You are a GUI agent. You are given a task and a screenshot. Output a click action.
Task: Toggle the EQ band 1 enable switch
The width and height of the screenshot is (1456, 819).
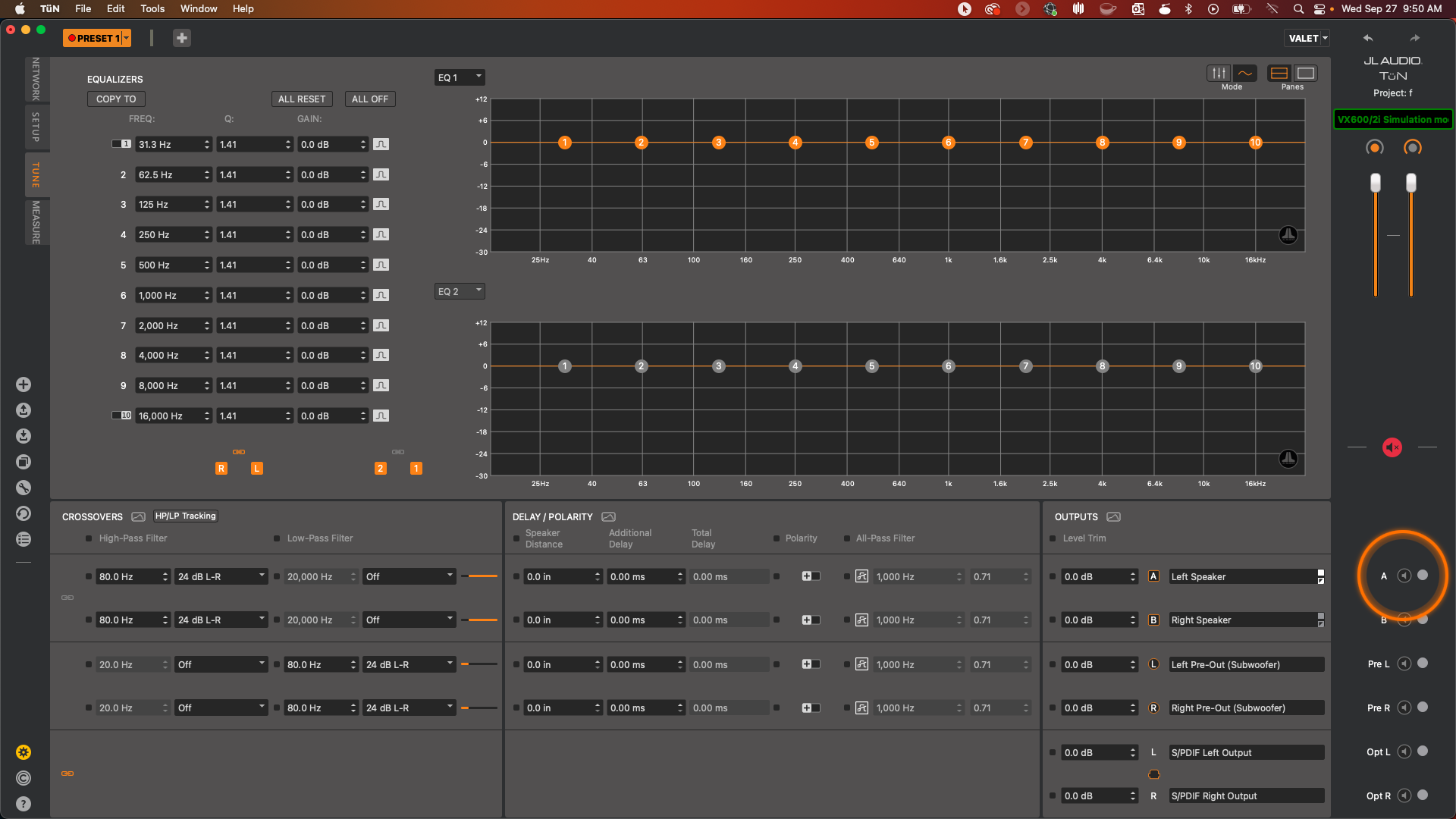[x=121, y=144]
